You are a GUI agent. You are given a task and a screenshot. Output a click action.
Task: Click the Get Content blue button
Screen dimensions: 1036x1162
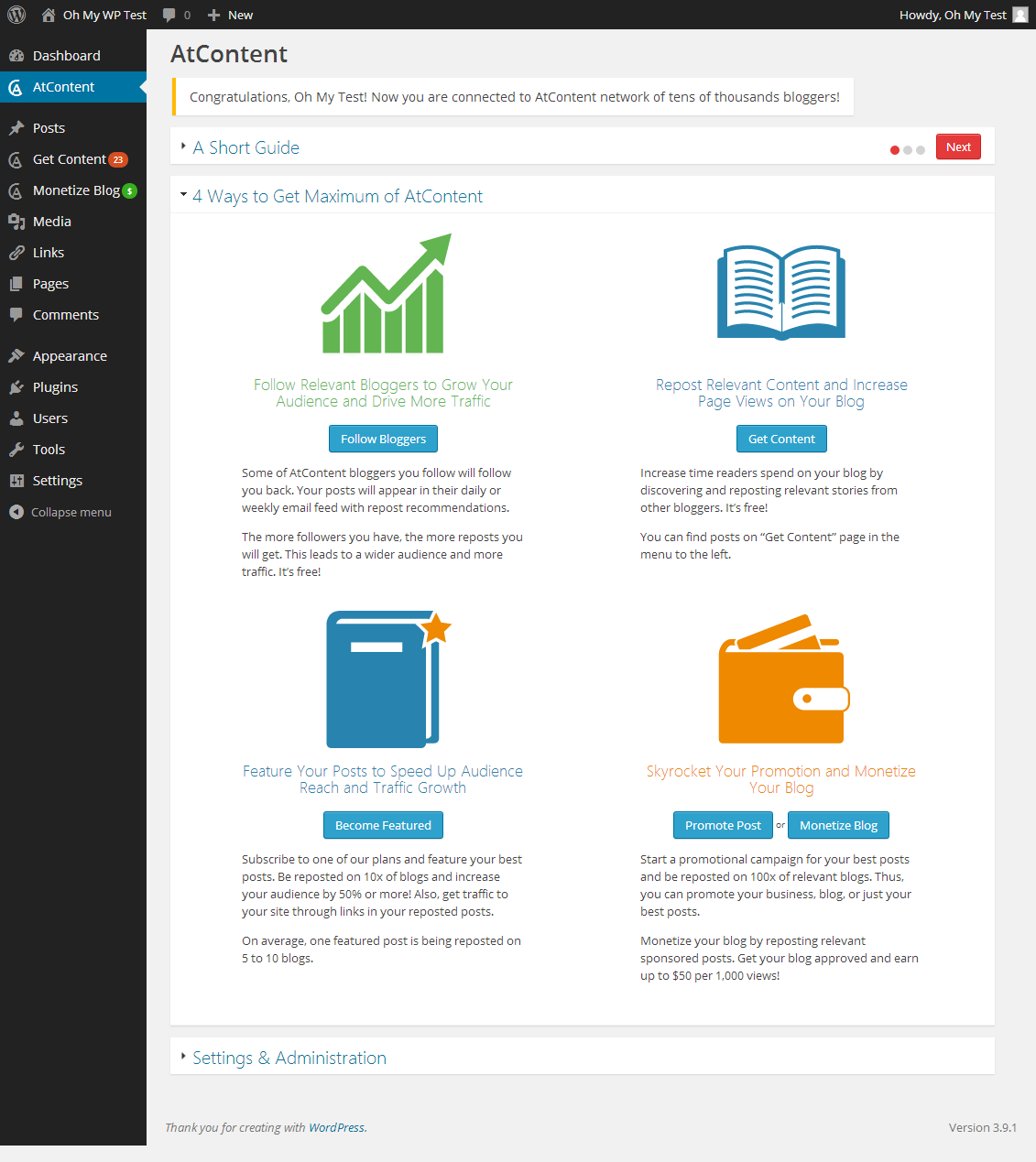click(x=781, y=439)
